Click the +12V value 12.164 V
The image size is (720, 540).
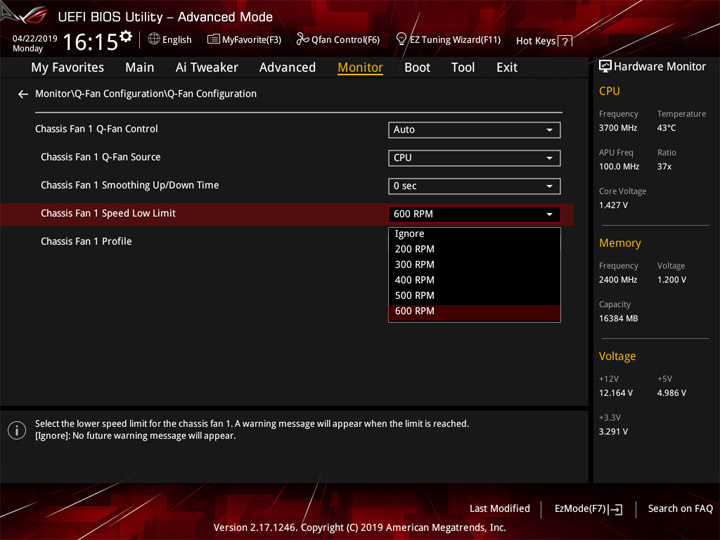tap(615, 393)
